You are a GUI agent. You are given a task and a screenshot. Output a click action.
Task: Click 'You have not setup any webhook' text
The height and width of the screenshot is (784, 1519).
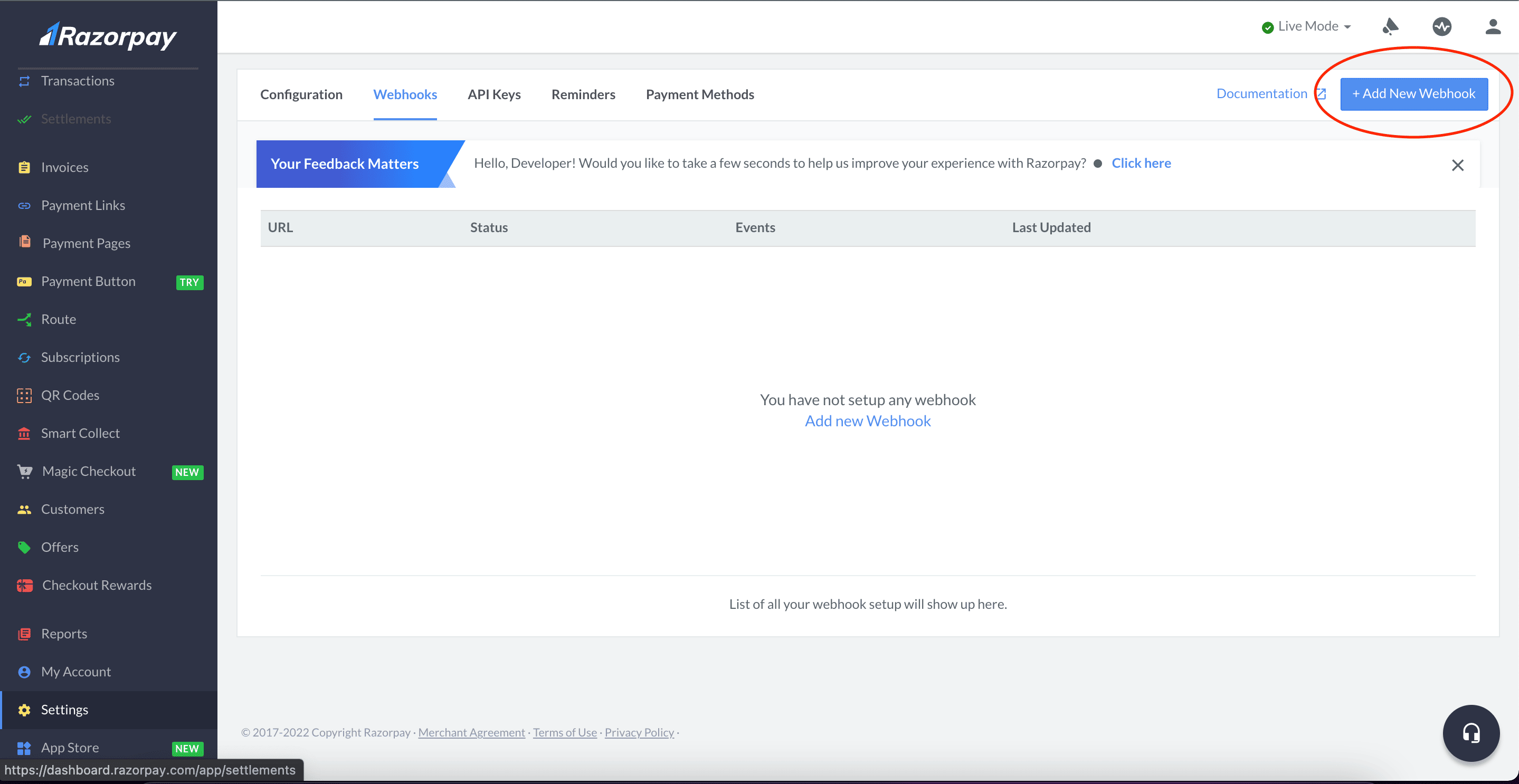[x=867, y=400]
